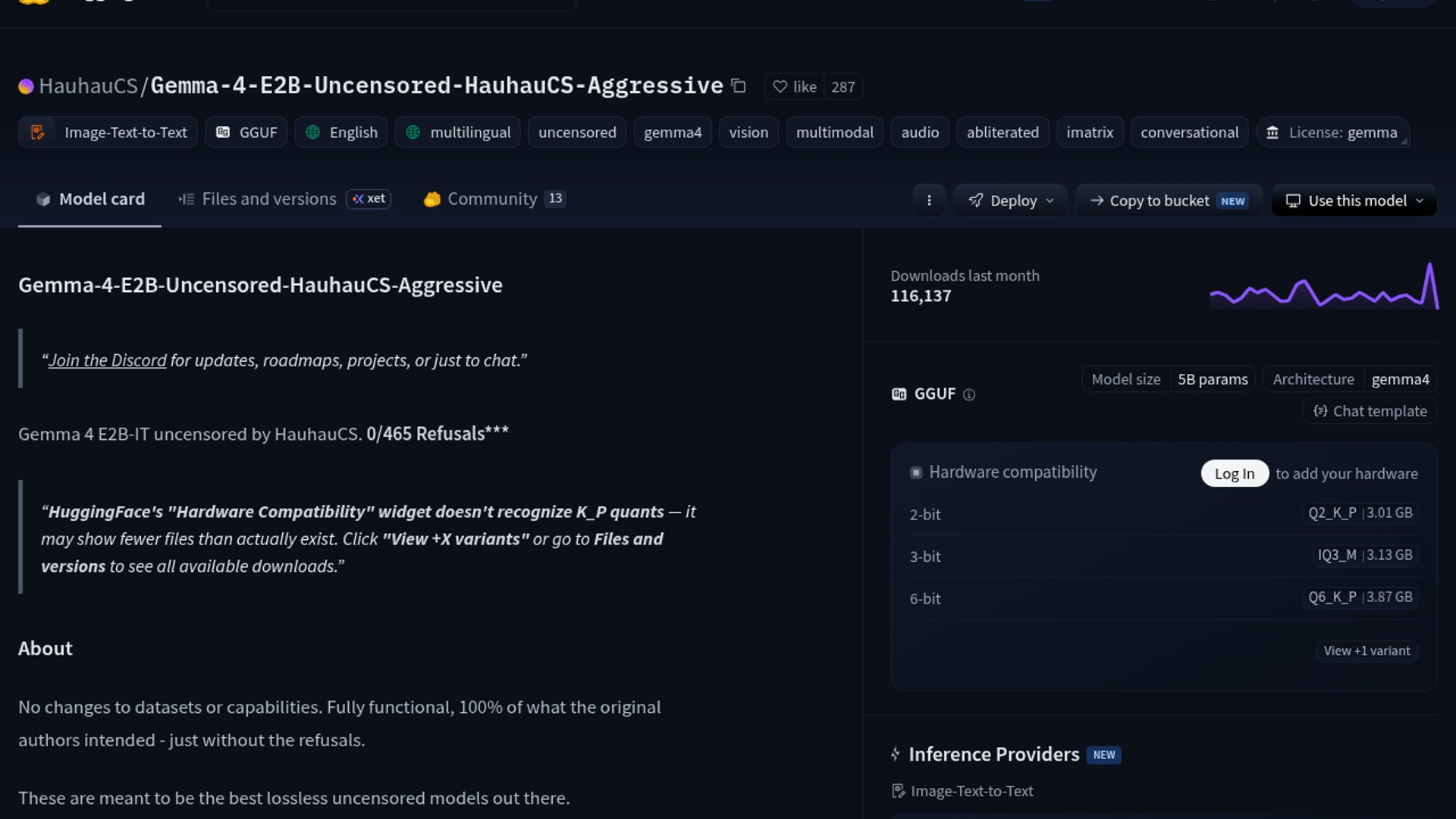The width and height of the screenshot is (1456, 819).
Task: Click the 6-bit row label
Action: tap(925, 598)
